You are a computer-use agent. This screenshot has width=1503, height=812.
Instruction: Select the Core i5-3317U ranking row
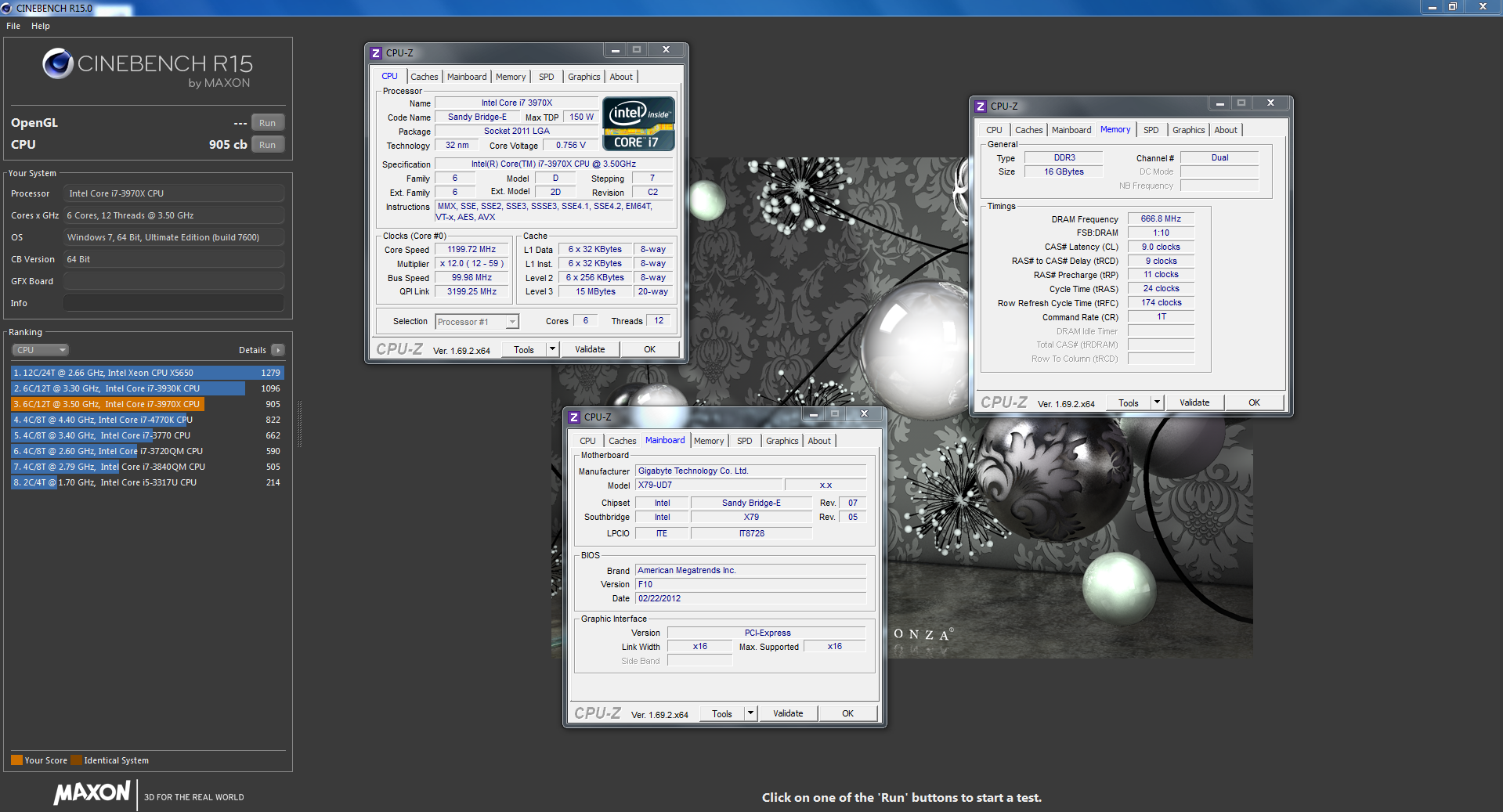(147, 482)
